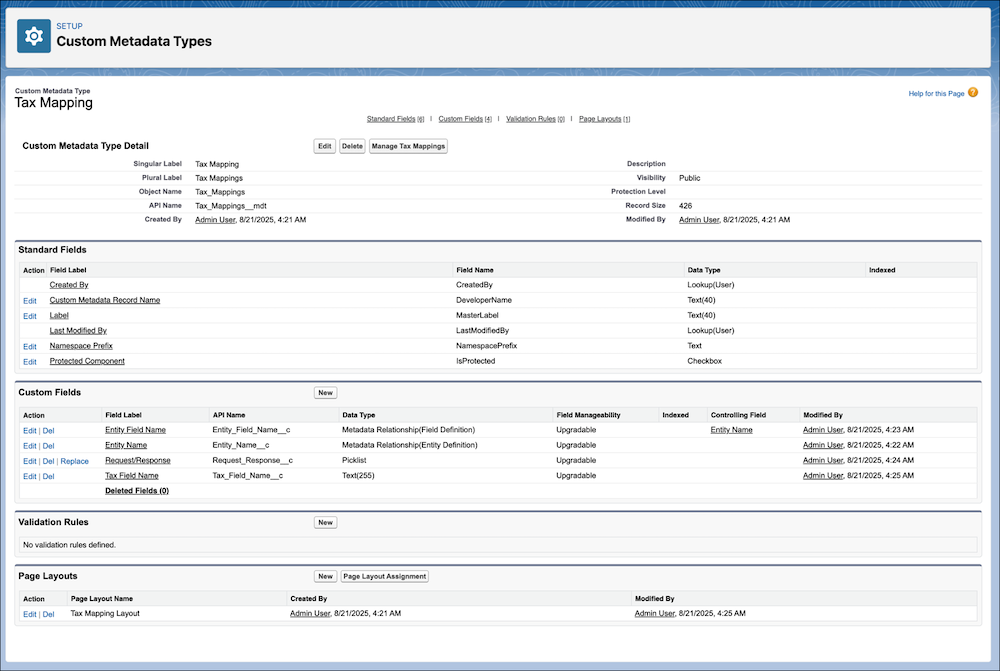Open the Namespace Prefix field link
Viewport: 1000px width, 671px height.
coord(81,346)
